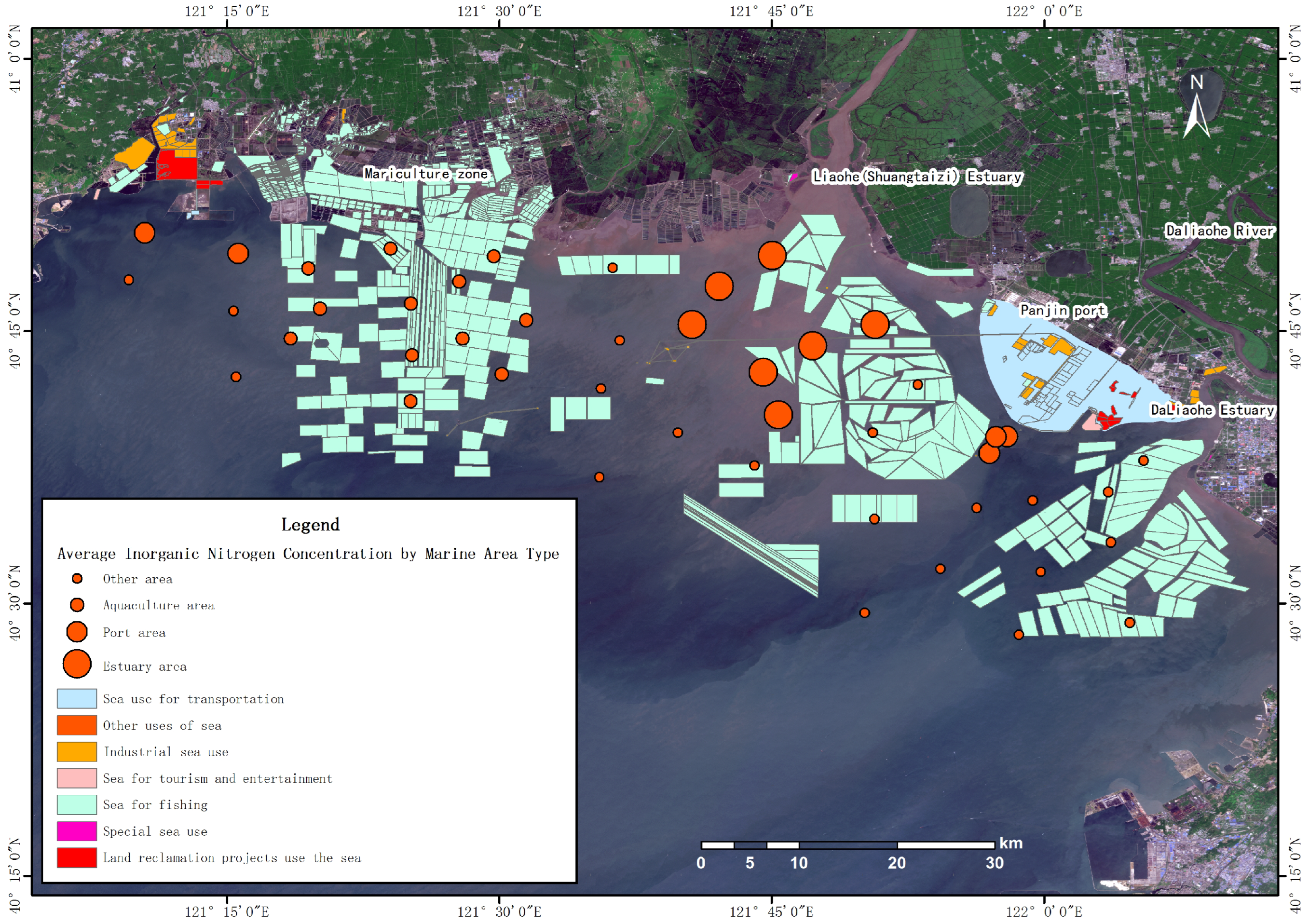
Task: Click the Liaohe (Shuangtaizi) Estuary label
Action: click(917, 177)
